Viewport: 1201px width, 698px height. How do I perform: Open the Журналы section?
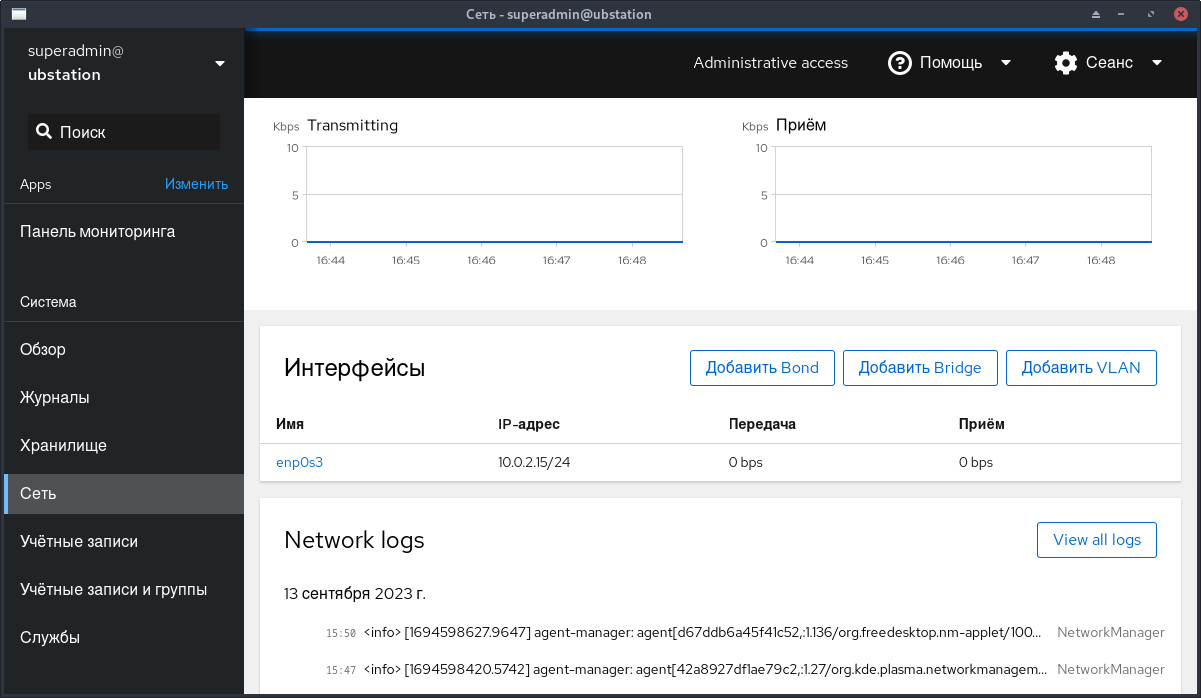pos(124,397)
